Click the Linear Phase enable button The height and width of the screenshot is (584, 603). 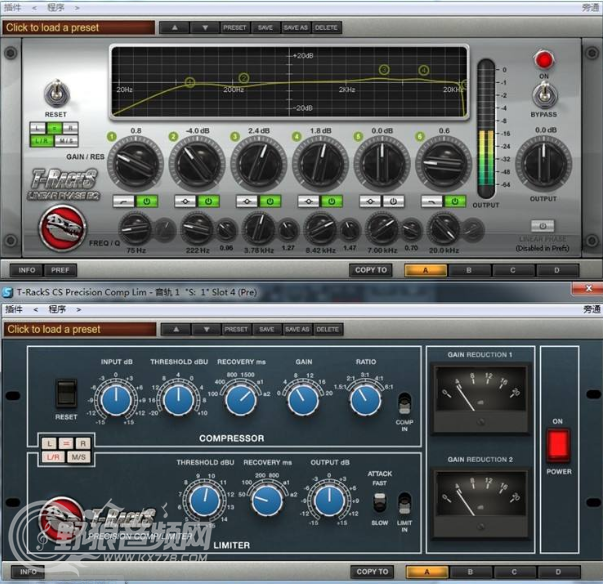coord(542,226)
